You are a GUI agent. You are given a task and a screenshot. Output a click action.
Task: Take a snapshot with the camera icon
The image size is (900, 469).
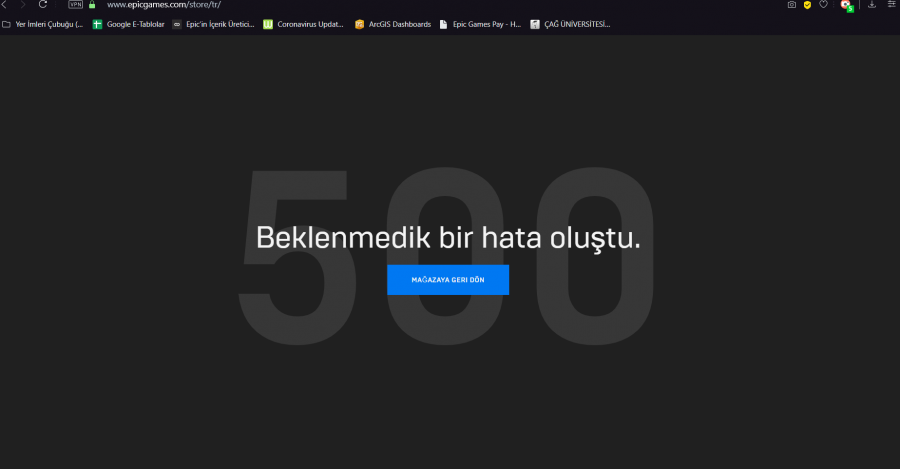pos(792,5)
